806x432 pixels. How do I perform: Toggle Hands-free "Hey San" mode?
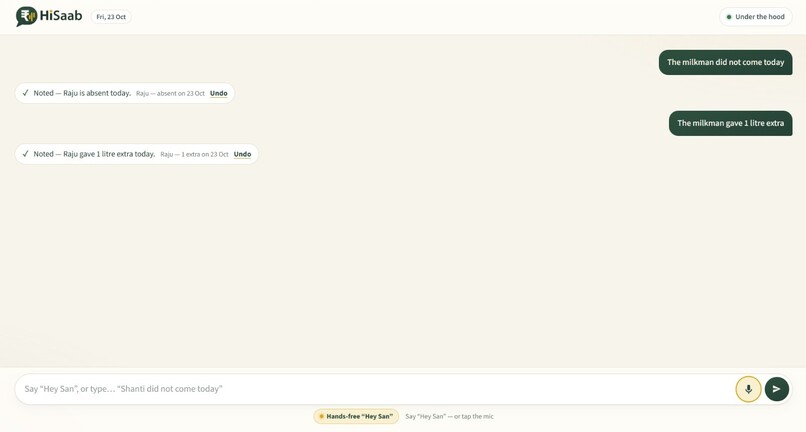click(x=356, y=416)
